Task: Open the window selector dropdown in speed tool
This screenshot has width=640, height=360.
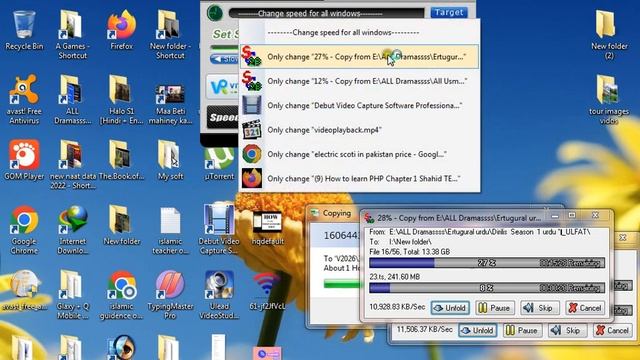Action: (327, 13)
